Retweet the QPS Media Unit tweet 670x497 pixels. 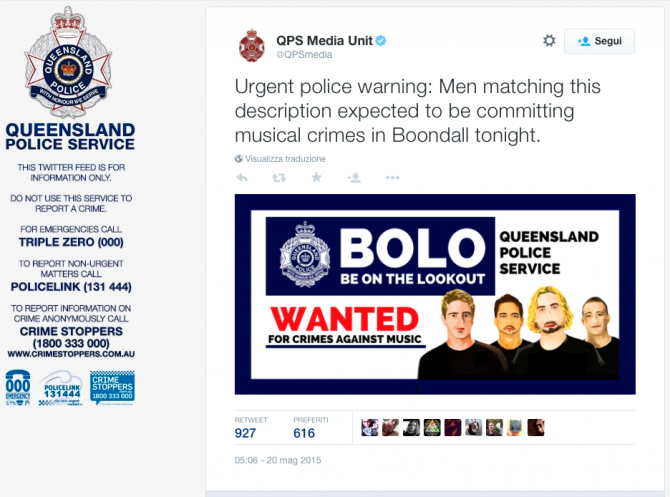(279, 177)
